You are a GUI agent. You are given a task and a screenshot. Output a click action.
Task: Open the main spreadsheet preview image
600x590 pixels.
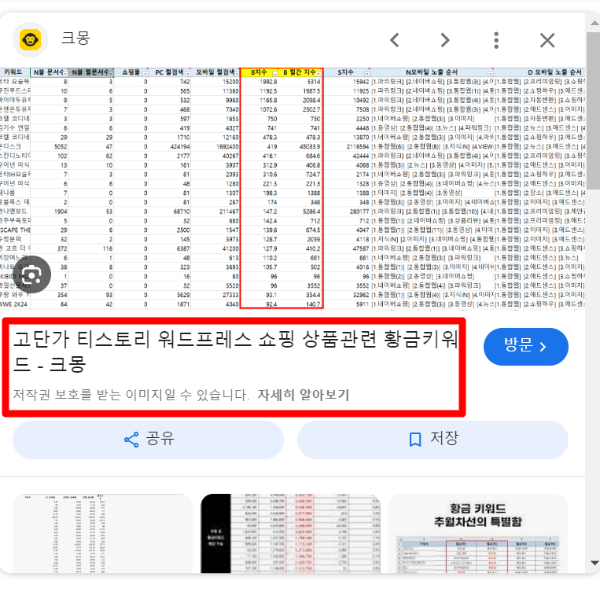292,189
